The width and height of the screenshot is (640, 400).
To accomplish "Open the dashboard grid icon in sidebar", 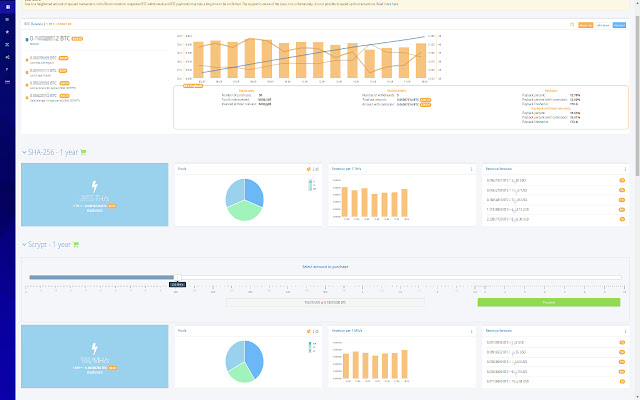I will point(7,7).
